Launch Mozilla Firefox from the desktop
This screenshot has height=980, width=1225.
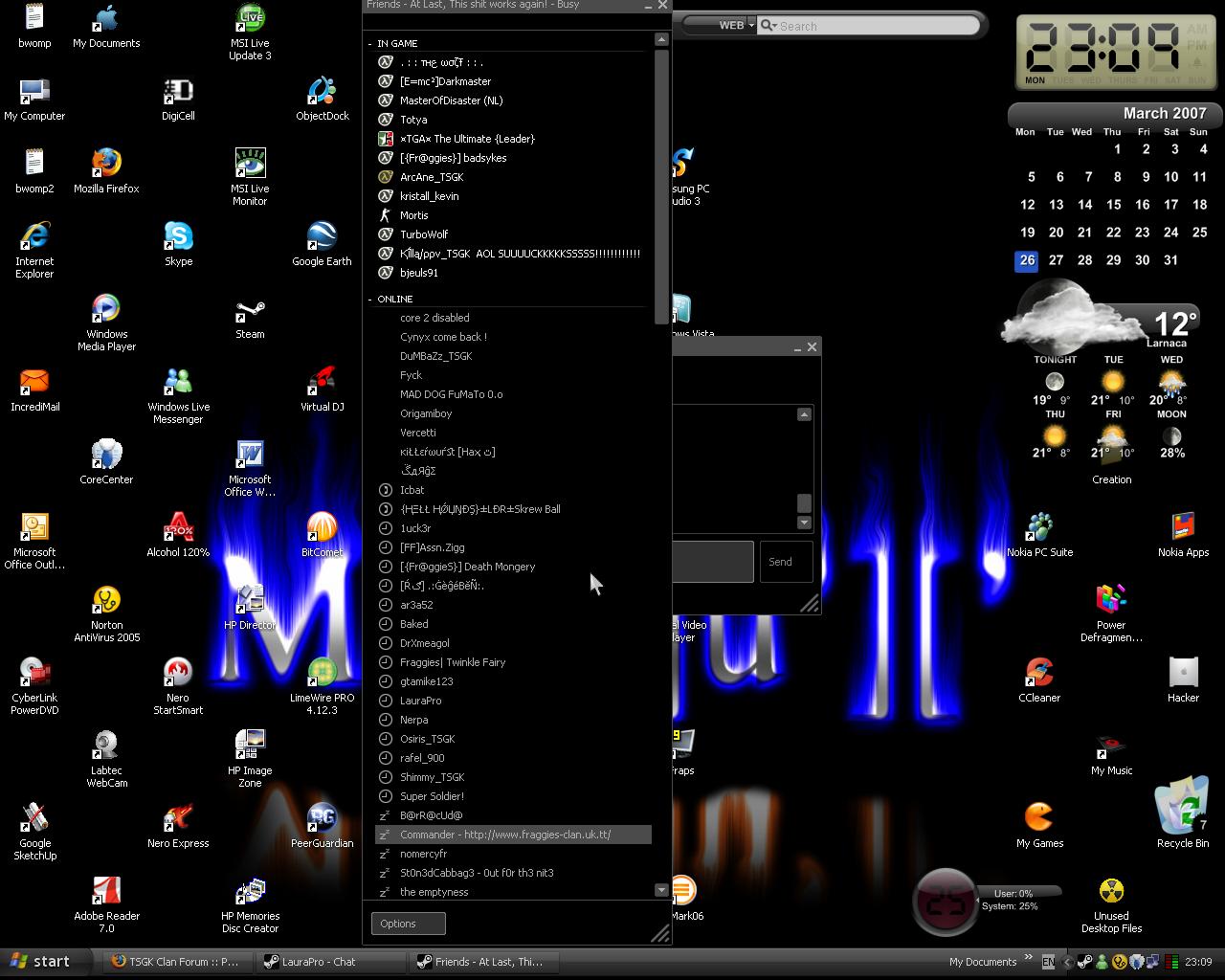[x=106, y=165]
